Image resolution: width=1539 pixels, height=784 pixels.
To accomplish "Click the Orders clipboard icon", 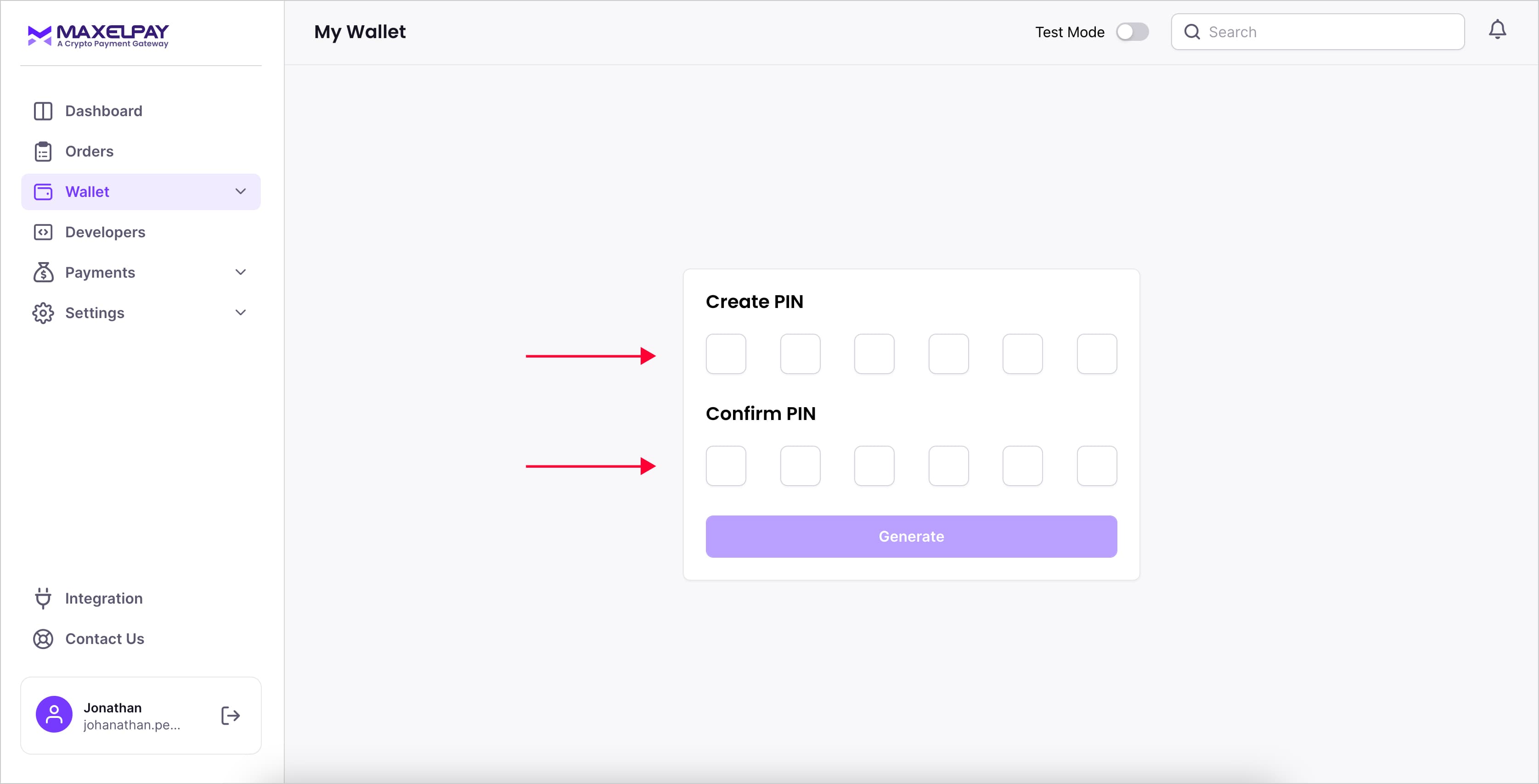I will click(43, 151).
